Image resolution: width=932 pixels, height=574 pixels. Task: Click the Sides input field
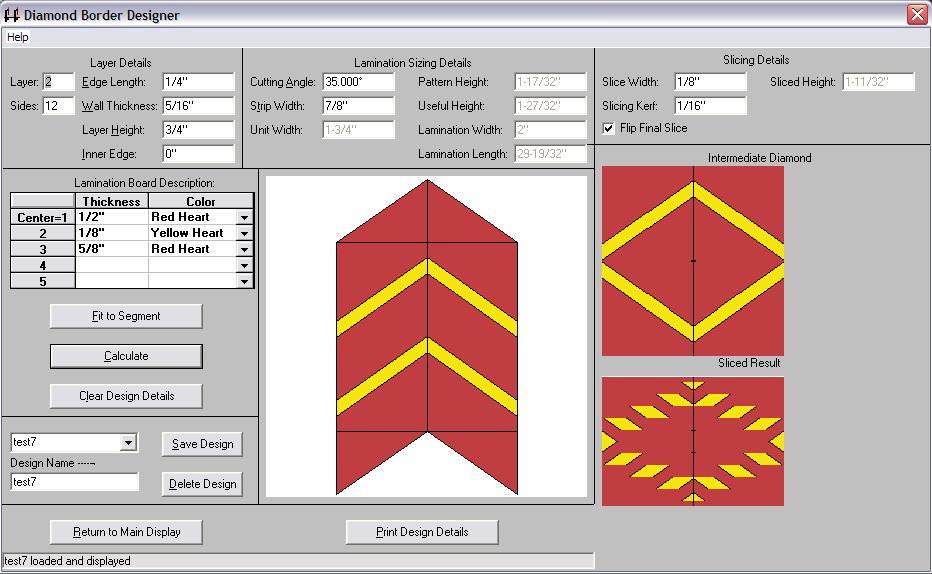point(58,106)
